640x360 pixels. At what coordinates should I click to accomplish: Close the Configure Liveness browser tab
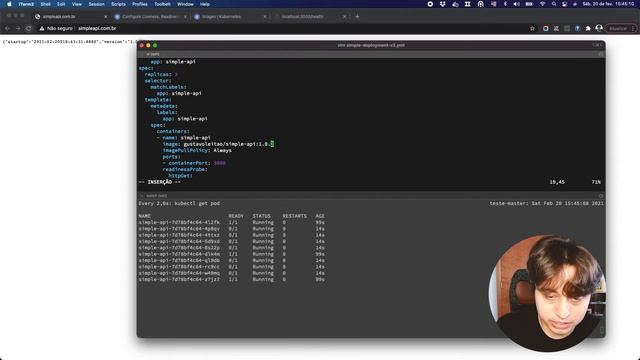pyautogui.click(x=185, y=17)
